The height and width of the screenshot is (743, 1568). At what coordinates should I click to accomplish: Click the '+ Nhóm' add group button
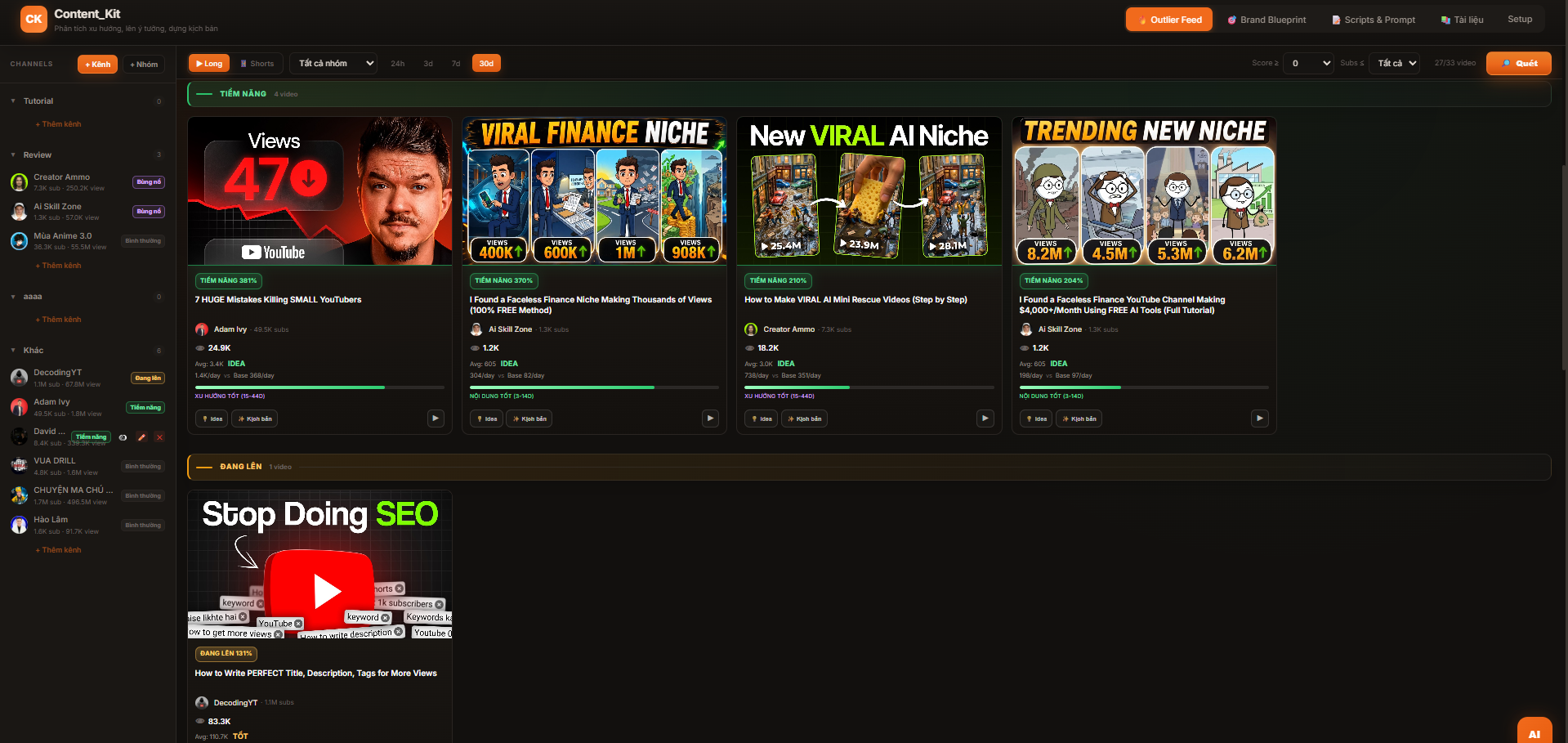[x=144, y=64]
